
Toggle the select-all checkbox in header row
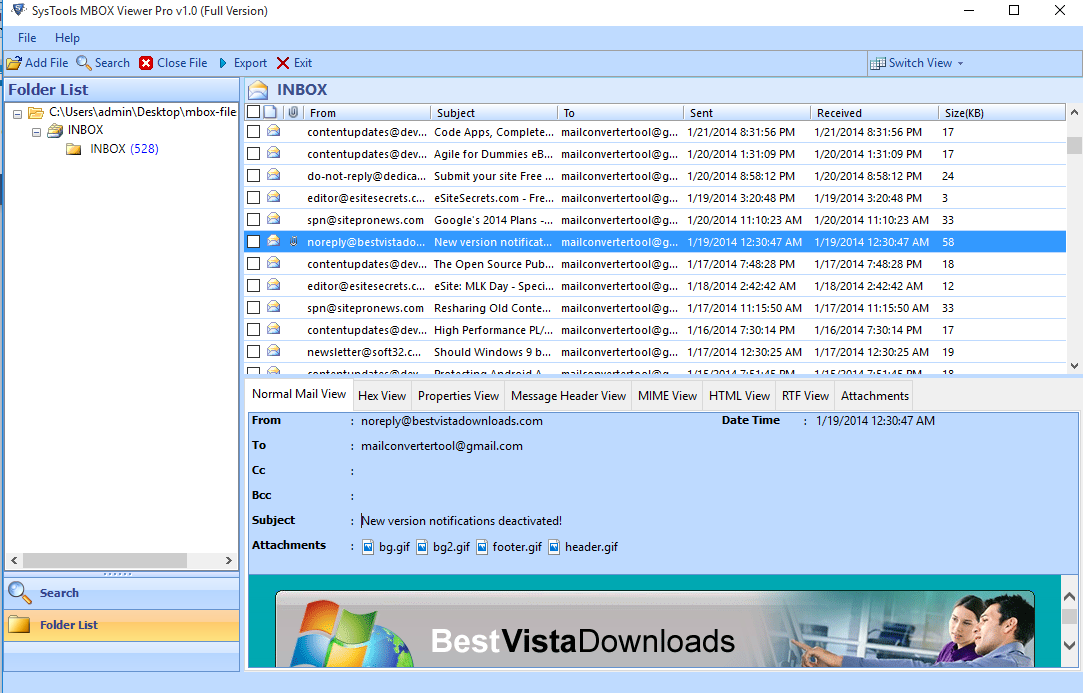254,113
